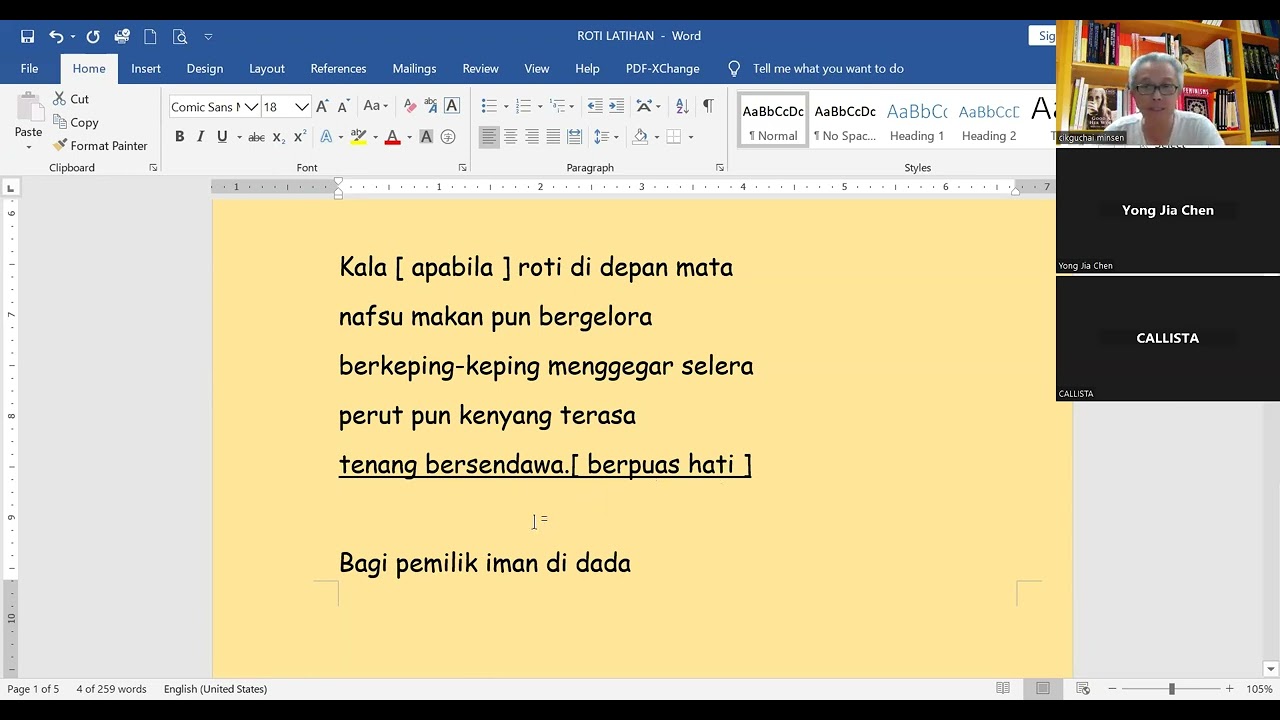Align text left

[x=489, y=137]
